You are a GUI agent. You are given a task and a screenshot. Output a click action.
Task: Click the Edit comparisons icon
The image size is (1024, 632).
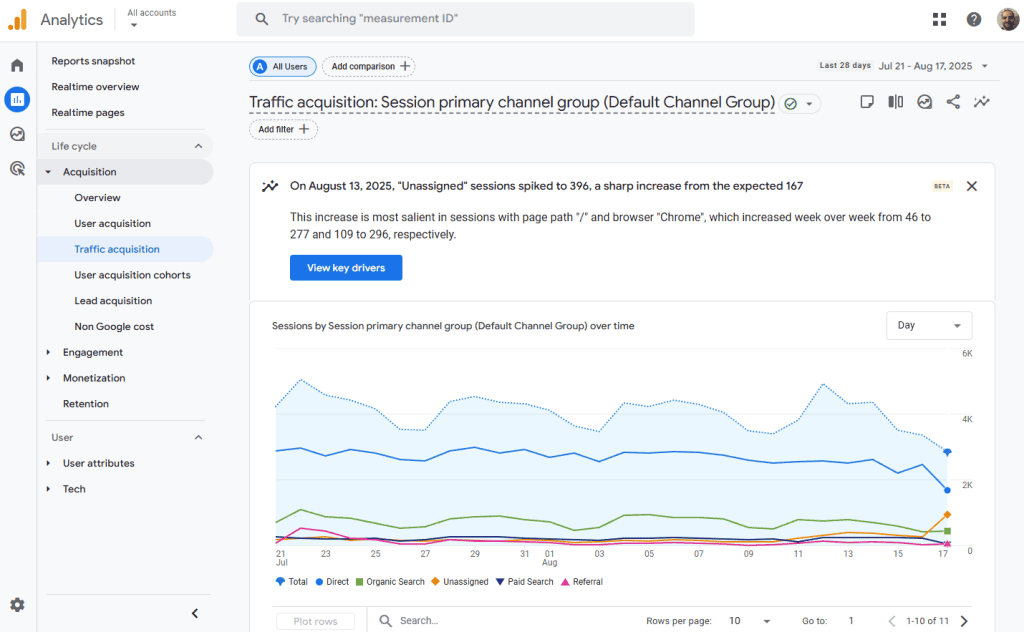point(896,102)
